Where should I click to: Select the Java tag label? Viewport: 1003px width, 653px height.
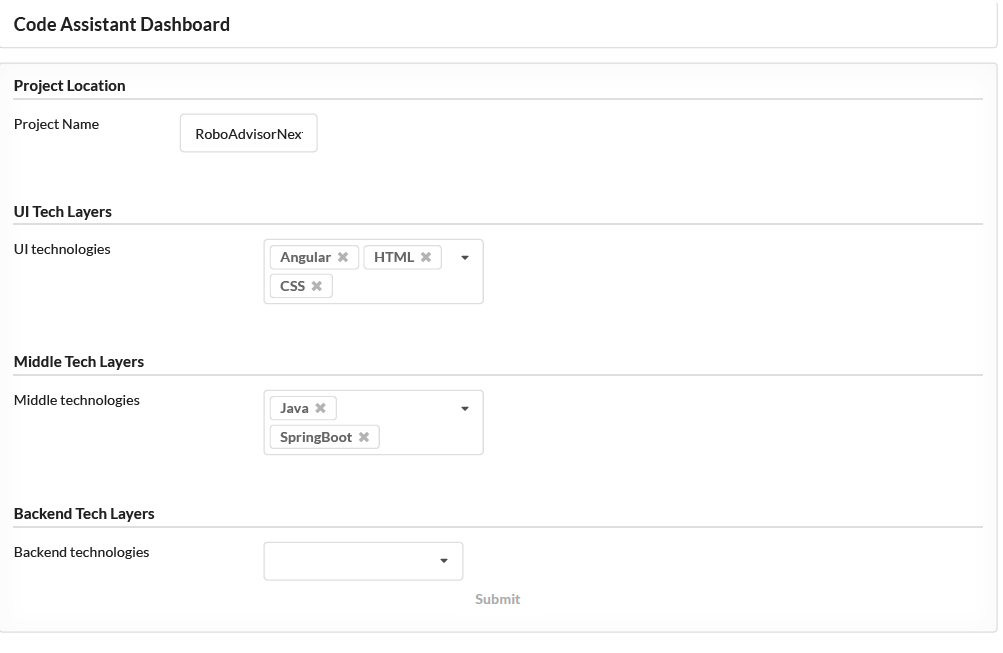(294, 408)
